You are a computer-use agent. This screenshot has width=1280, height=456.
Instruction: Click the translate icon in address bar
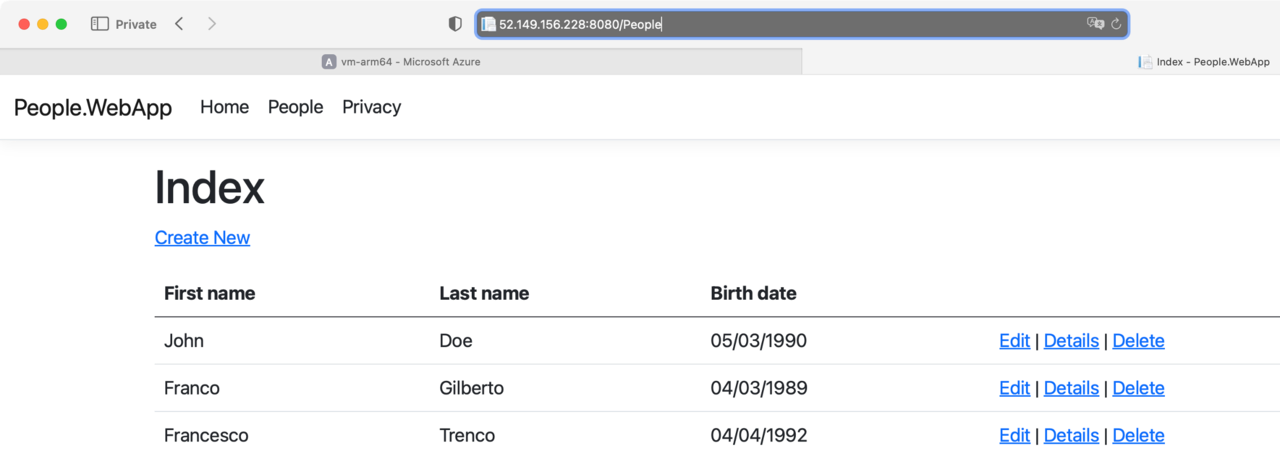point(1095,24)
